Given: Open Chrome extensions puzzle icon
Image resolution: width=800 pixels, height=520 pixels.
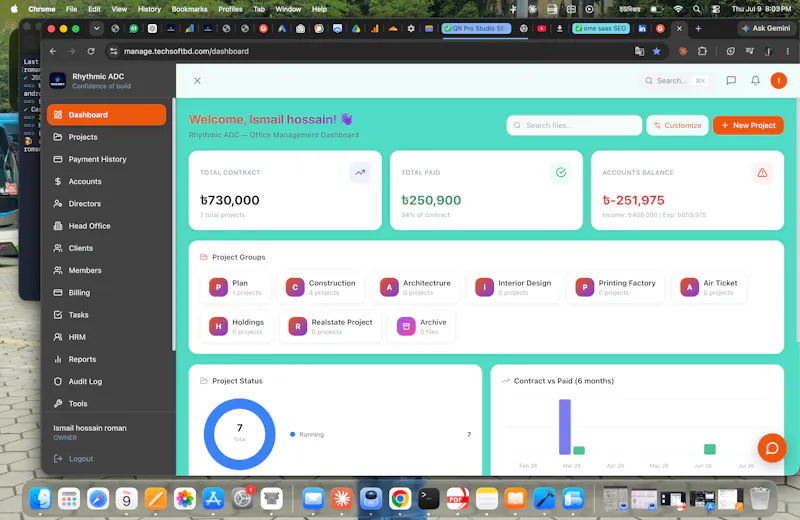Looking at the screenshot, I should (x=702, y=51).
